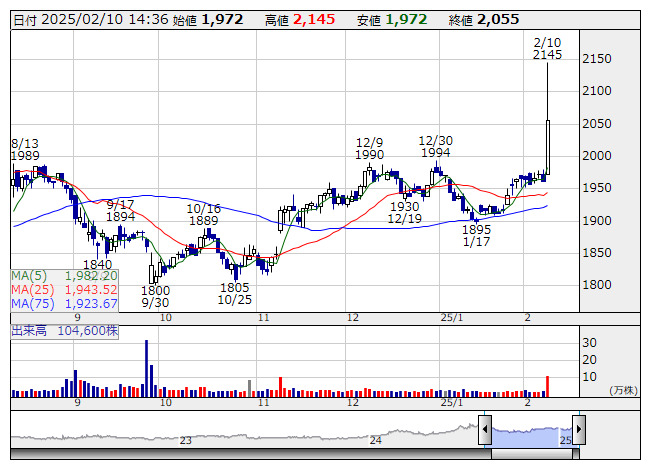
Task: Click the 2150 price axis label
Action: (x=597, y=59)
